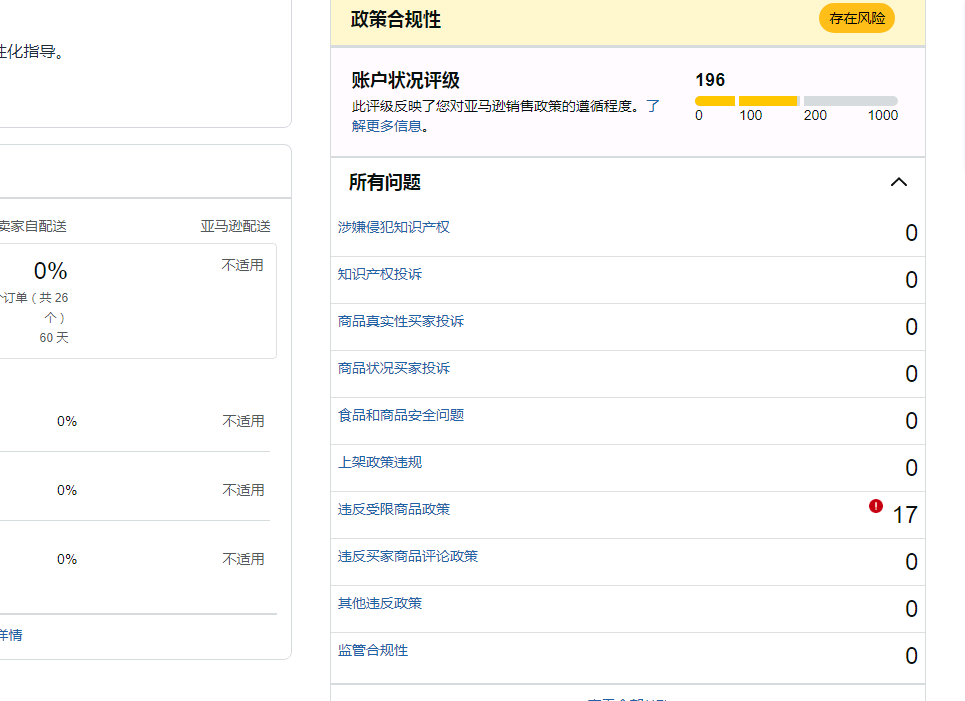Click the 200 scale label

coord(815,115)
